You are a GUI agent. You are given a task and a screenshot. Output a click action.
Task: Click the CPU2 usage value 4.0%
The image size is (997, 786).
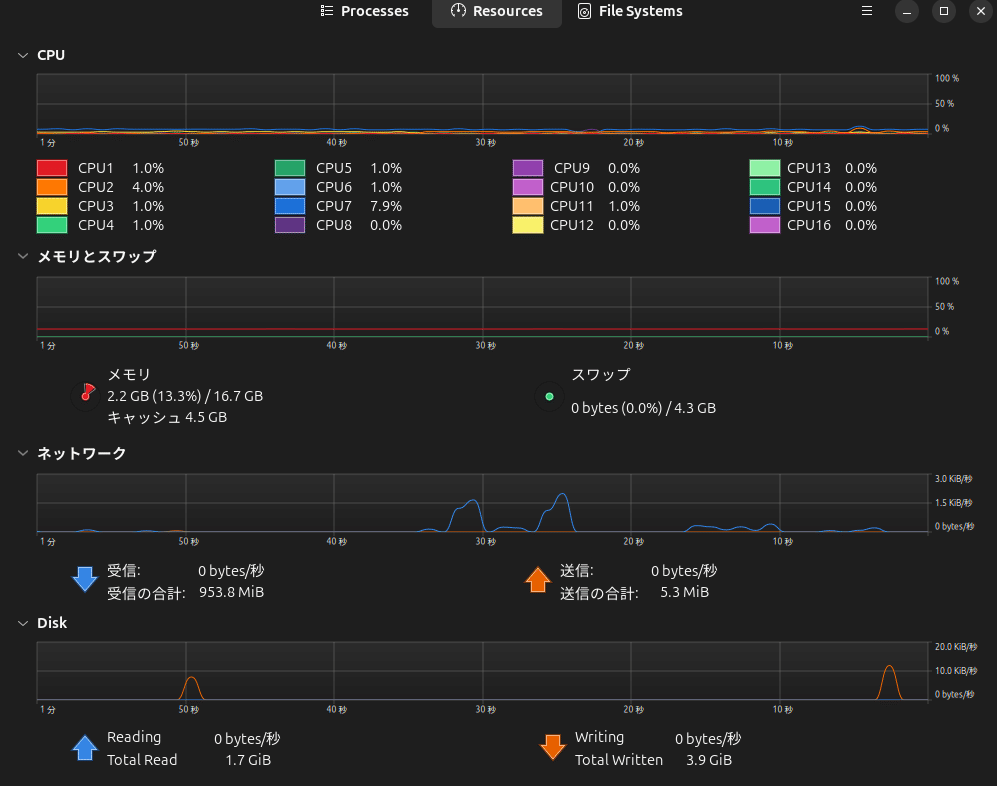(x=148, y=187)
